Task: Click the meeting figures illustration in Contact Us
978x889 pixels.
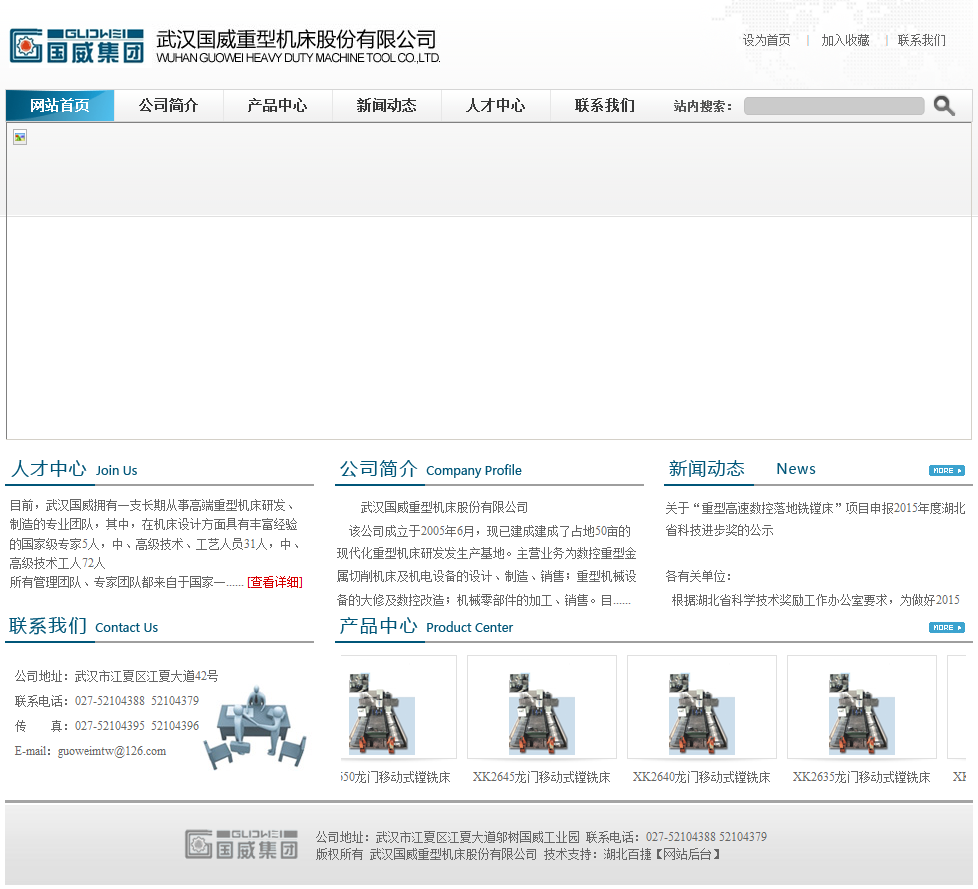Action: point(254,728)
